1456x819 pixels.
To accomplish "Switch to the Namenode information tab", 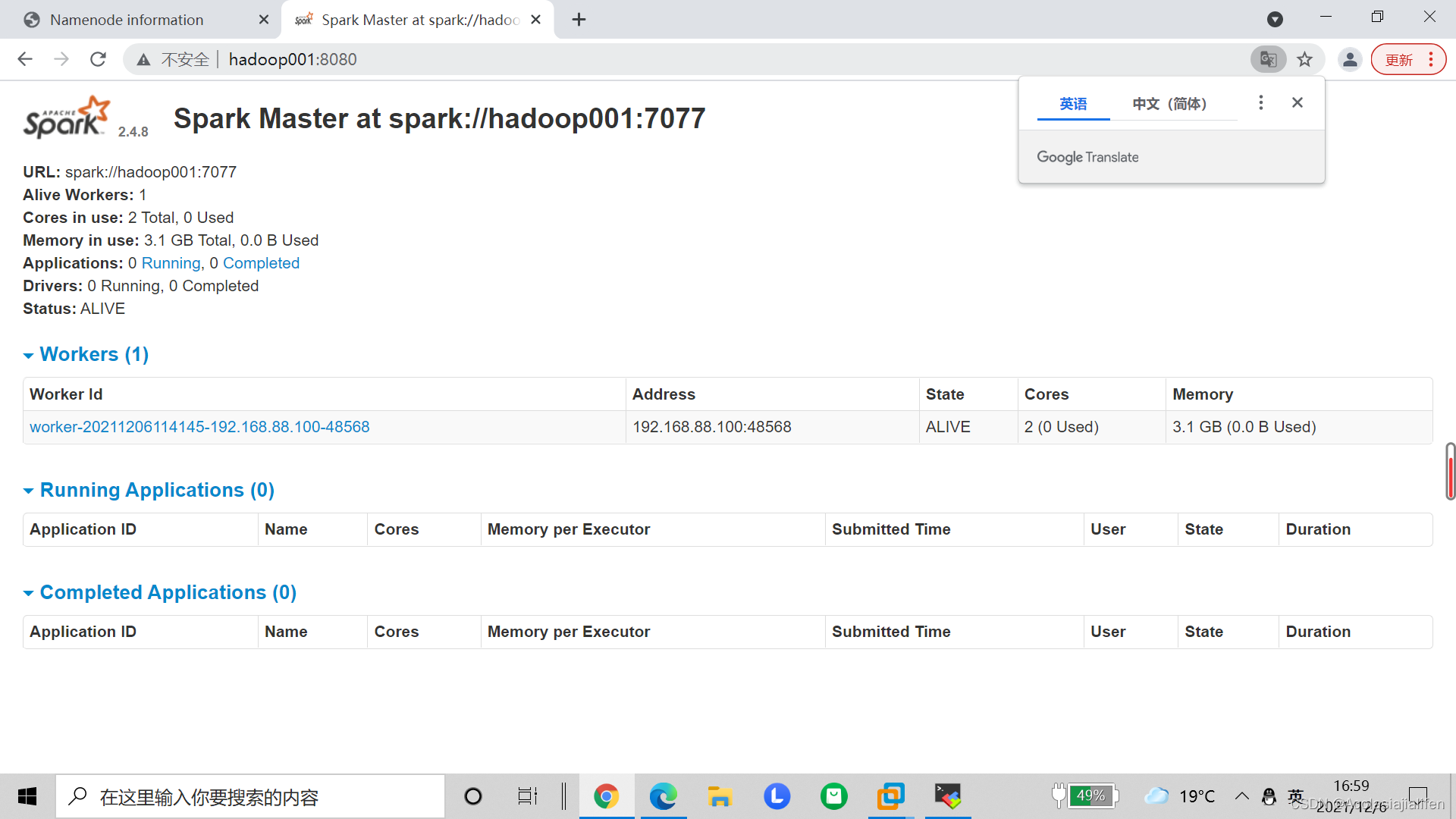I will (x=127, y=20).
